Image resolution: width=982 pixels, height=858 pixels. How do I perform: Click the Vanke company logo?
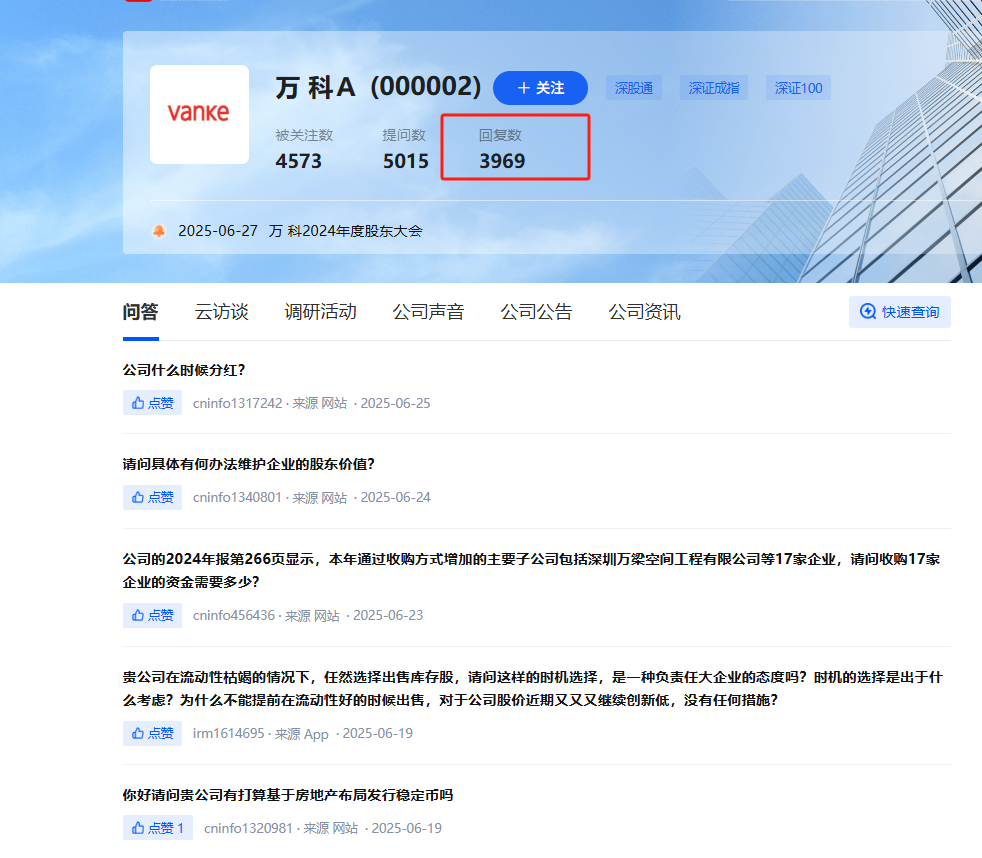coord(198,113)
